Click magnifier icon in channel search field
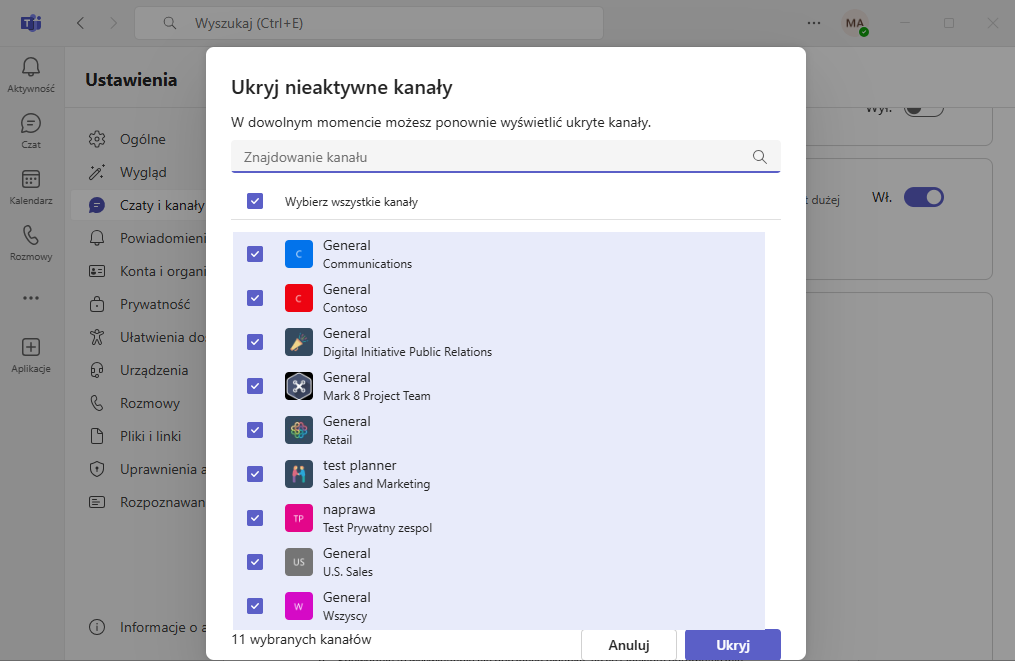Viewport: 1015px width, 661px height. (x=760, y=157)
